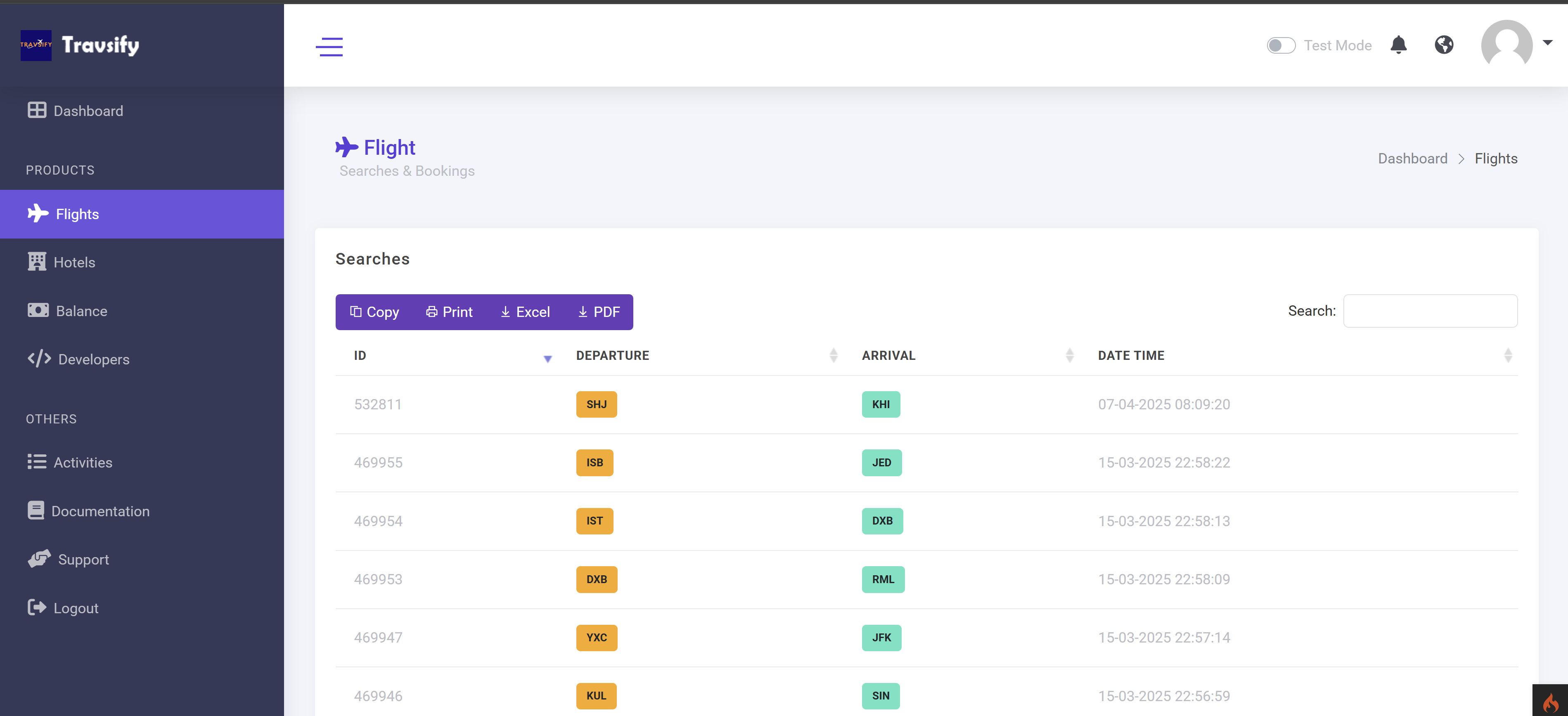Enable the Test Mode switch
This screenshot has width=1568, height=716.
pos(1281,46)
